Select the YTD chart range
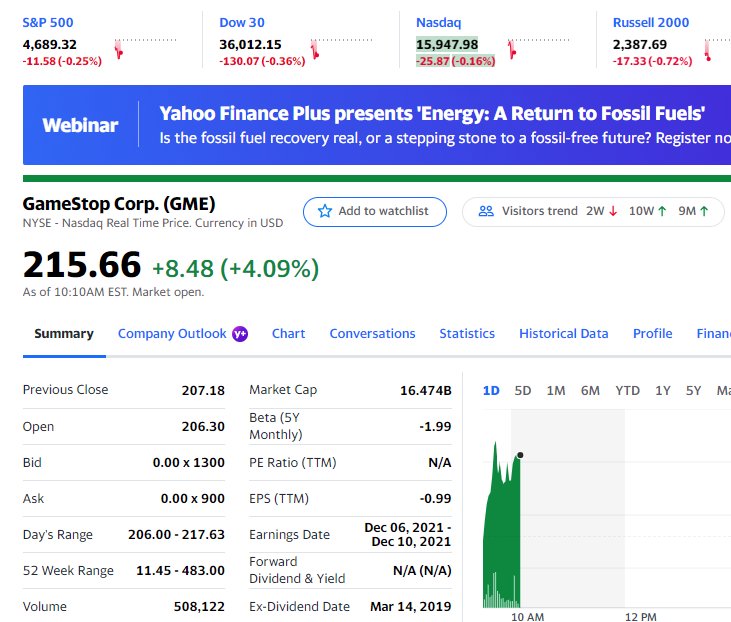This screenshot has width=731, height=622. (628, 391)
